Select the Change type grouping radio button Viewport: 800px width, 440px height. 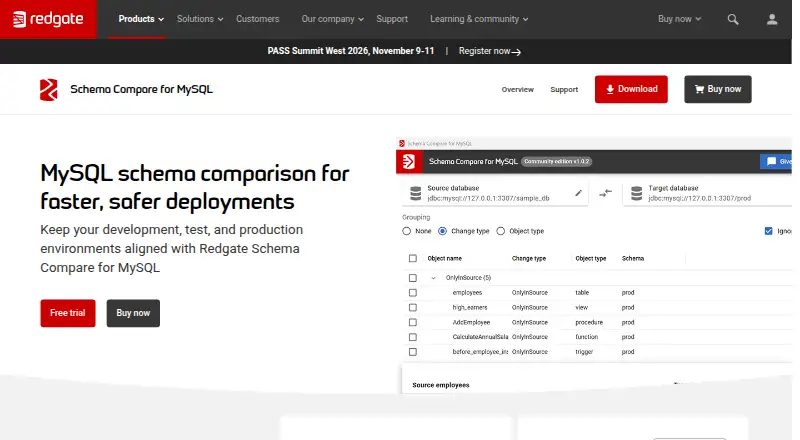coord(442,231)
